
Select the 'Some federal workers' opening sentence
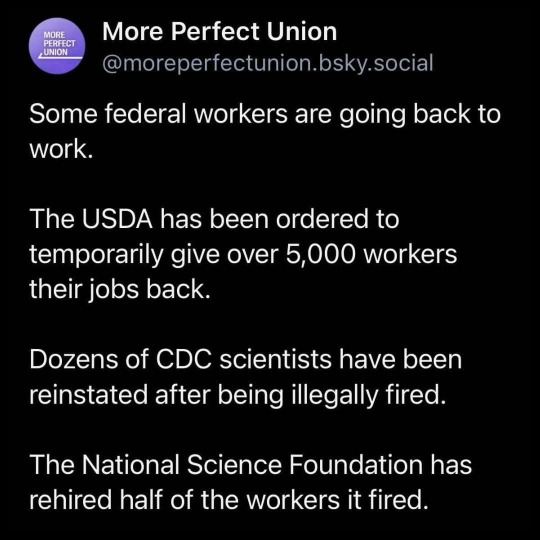click(x=264, y=131)
